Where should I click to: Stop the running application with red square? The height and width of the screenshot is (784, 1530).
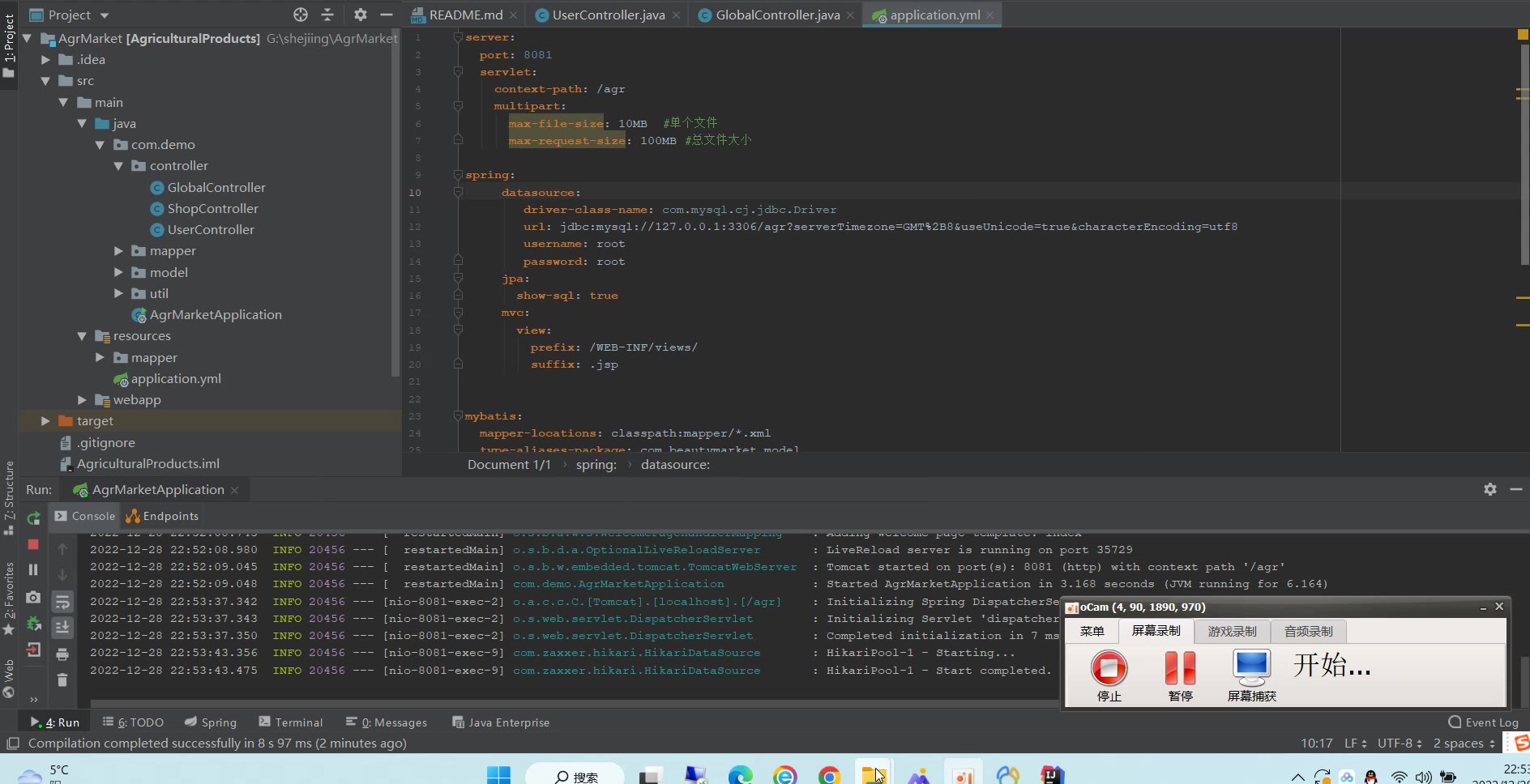pyautogui.click(x=33, y=544)
